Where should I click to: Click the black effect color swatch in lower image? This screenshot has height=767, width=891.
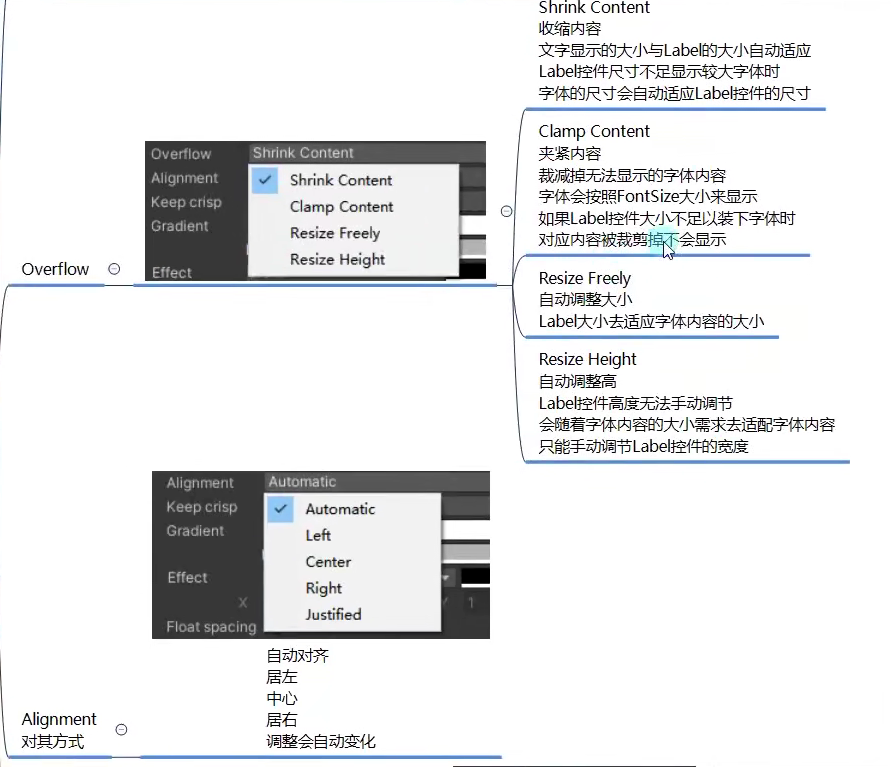click(475, 576)
